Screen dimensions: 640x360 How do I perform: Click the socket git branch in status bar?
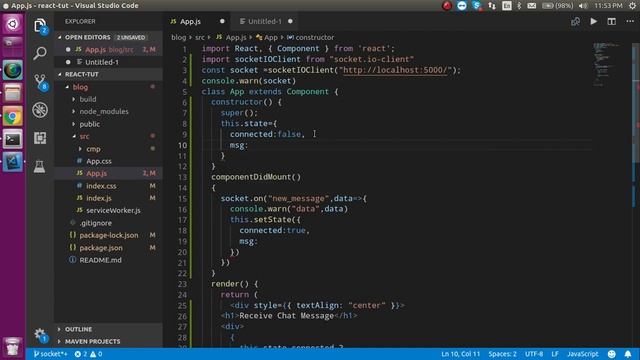tap(50, 354)
